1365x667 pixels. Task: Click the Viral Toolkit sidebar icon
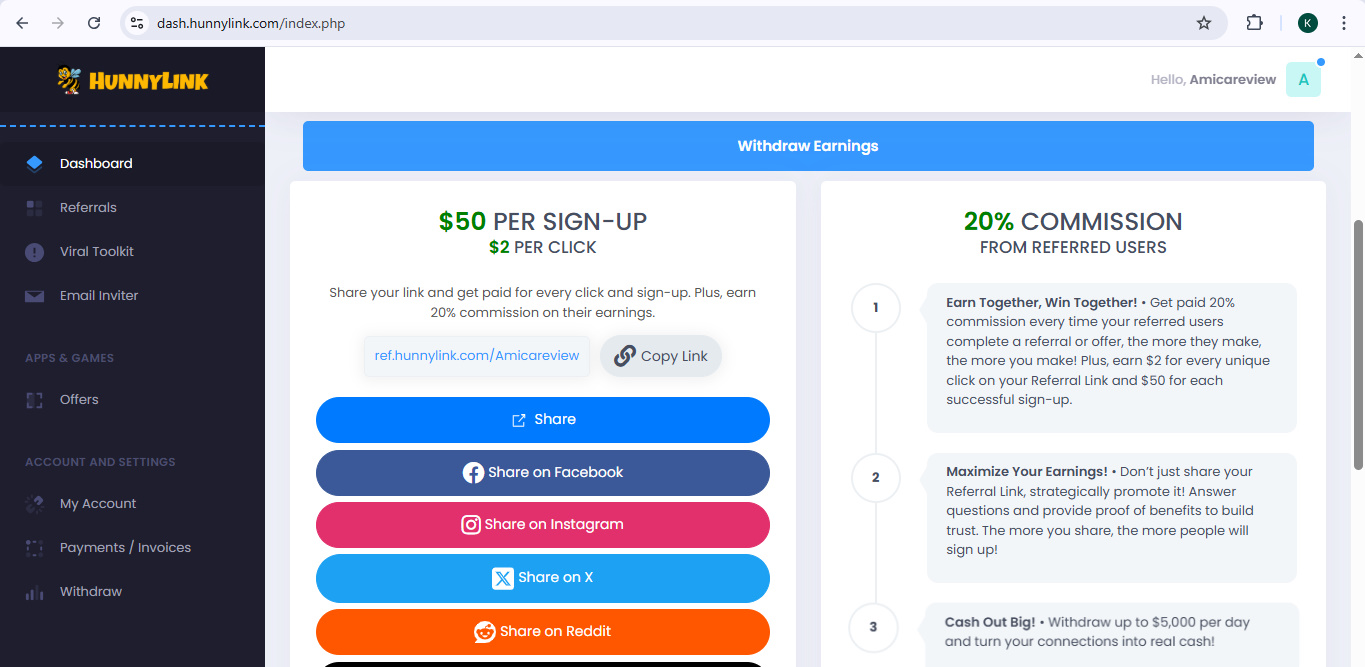point(35,252)
